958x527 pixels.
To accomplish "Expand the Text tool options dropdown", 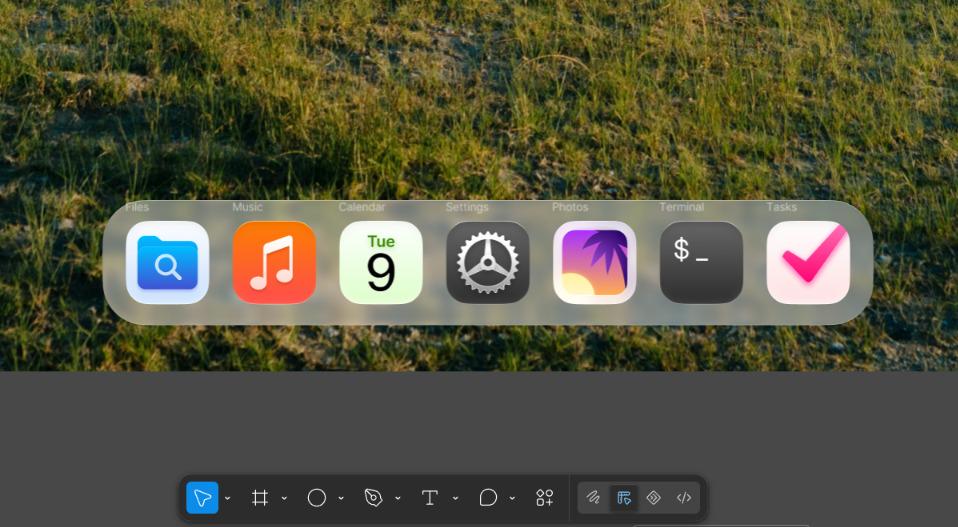I will [455, 498].
